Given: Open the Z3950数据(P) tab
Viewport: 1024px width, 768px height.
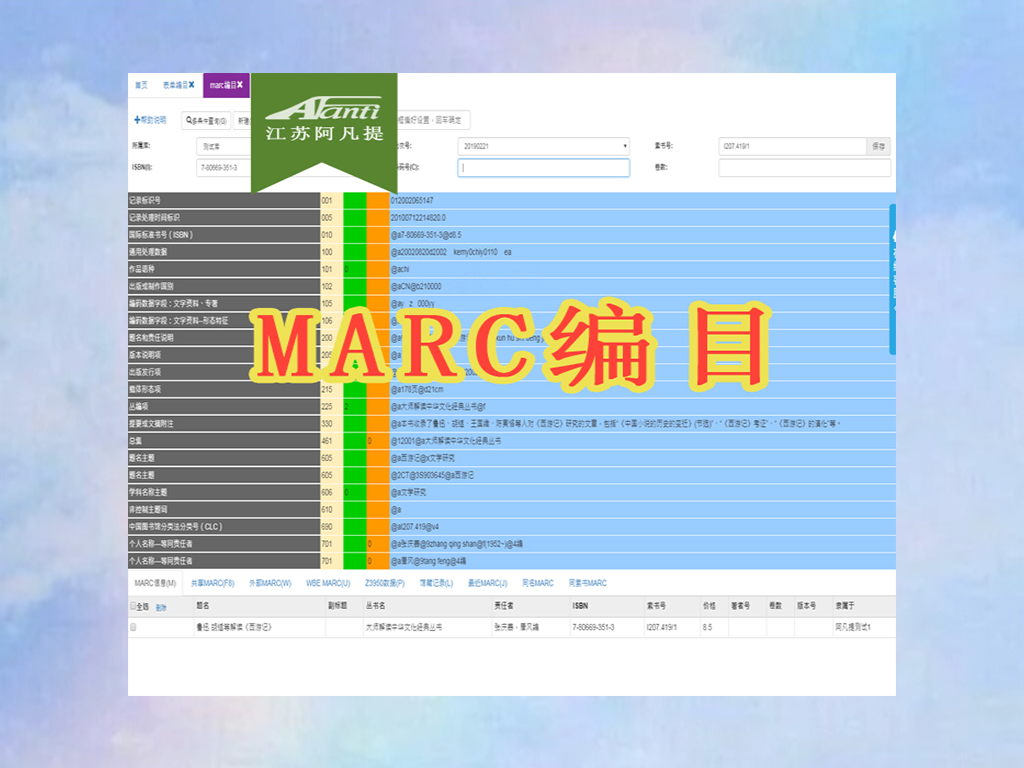Looking at the screenshot, I should [385, 583].
